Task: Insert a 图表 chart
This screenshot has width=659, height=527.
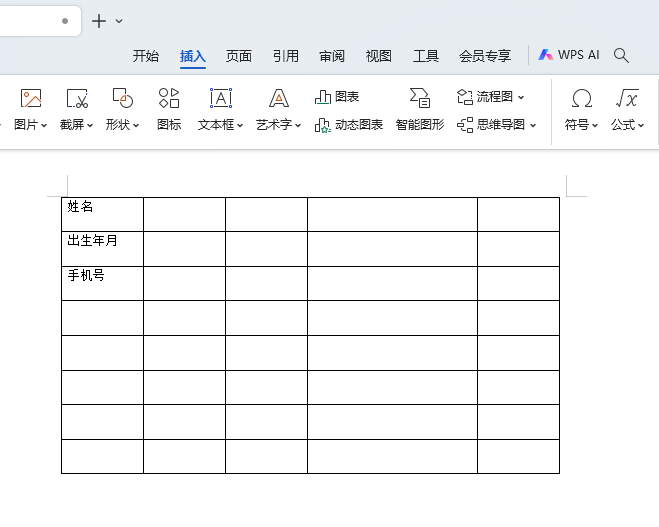Action: (337, 97)
